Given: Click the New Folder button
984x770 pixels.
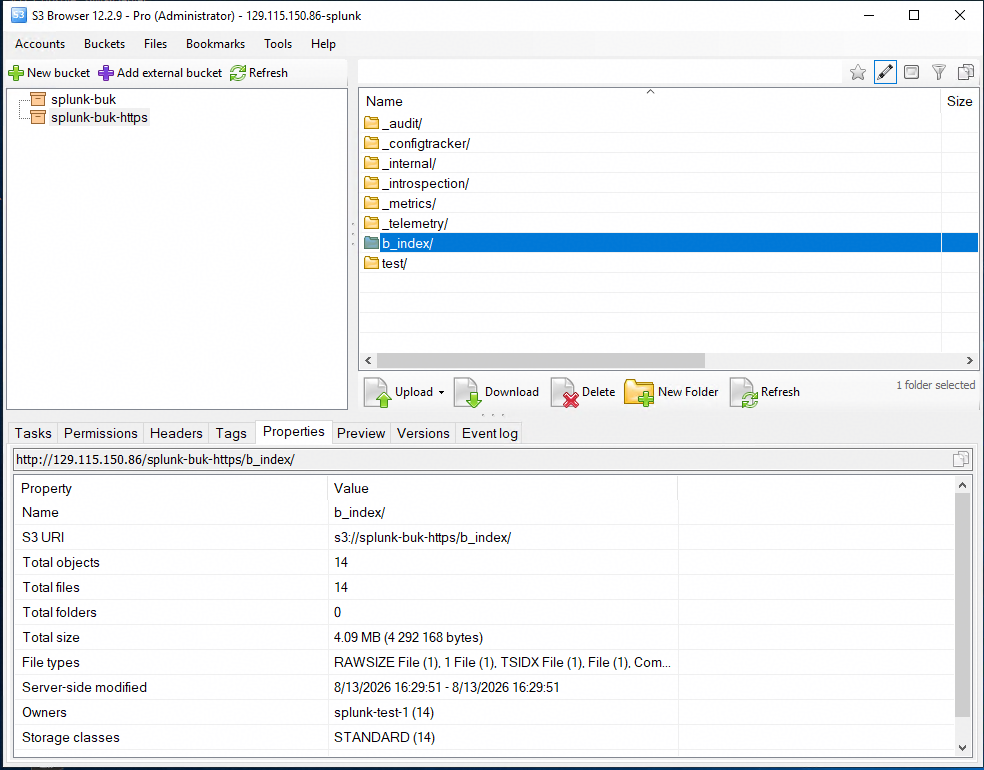Looking at the screenshot, I should (671, 392).
